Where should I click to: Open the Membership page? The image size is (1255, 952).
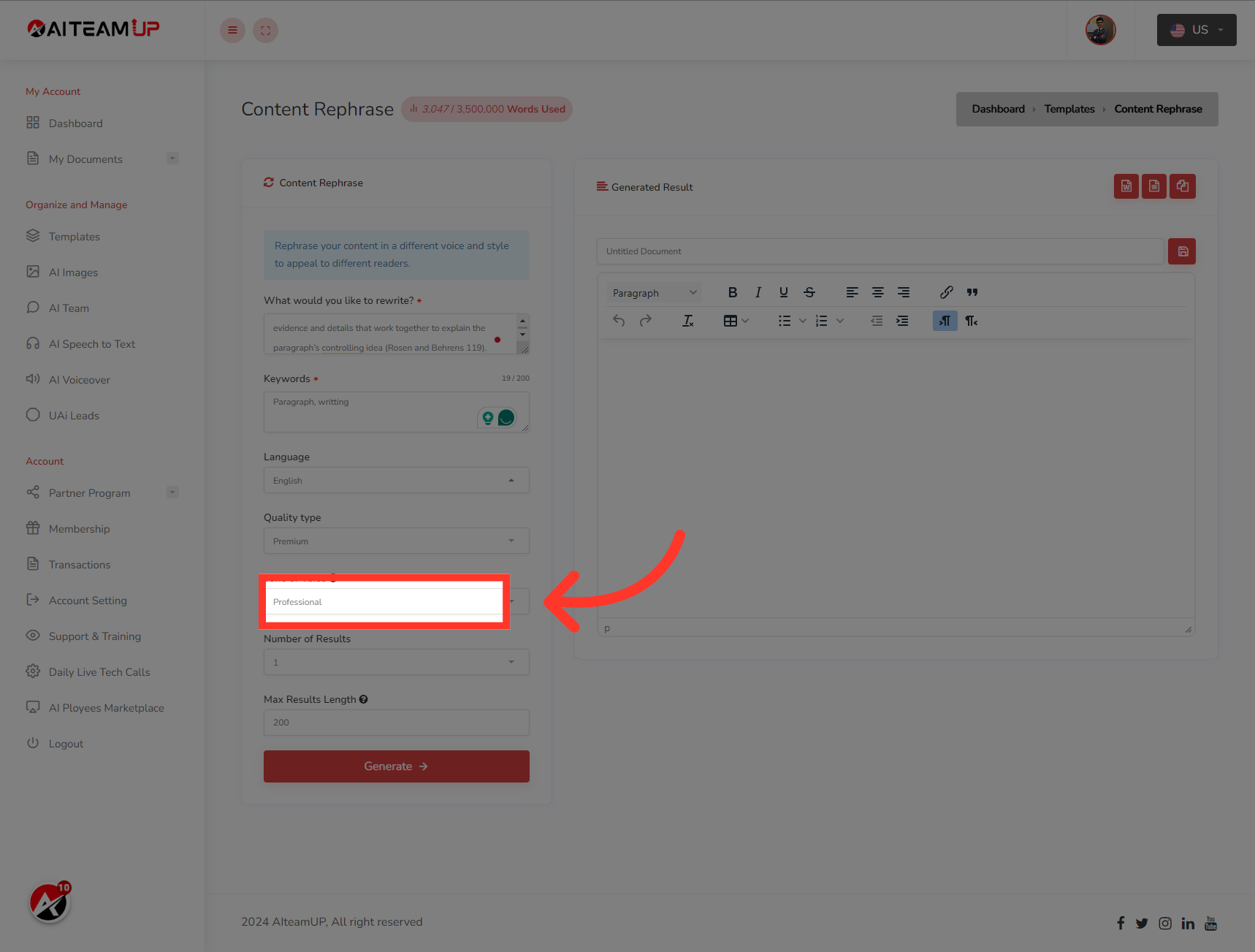coord(79,529)
